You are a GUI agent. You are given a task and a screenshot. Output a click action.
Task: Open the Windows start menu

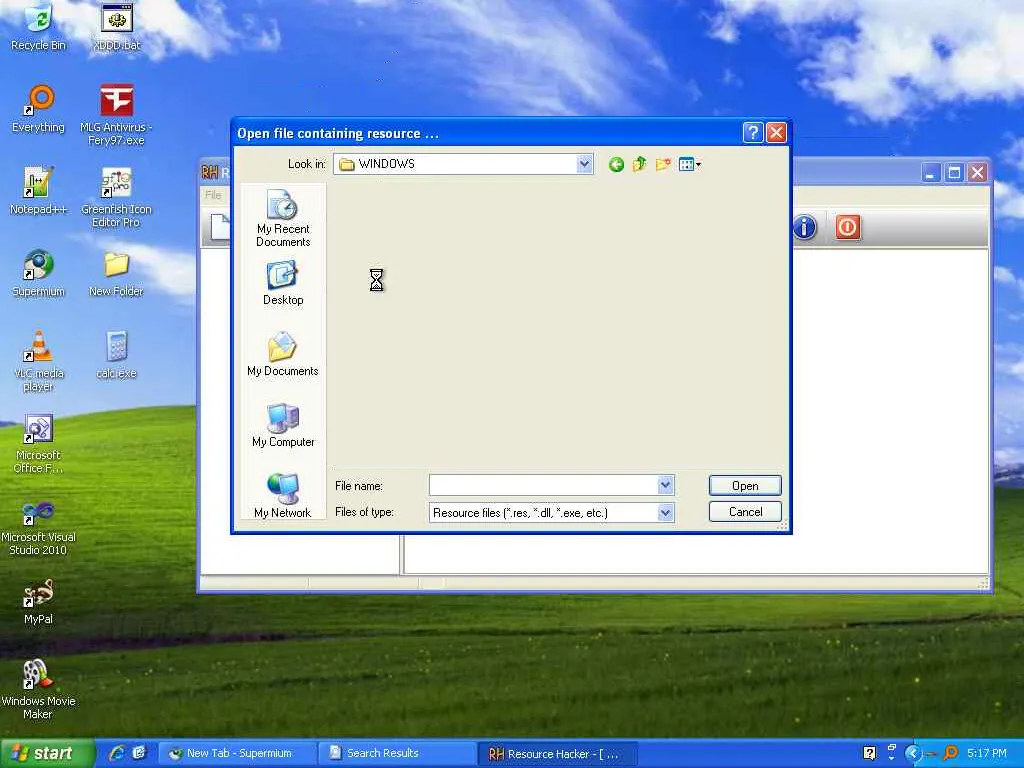(x=46, y=753)
